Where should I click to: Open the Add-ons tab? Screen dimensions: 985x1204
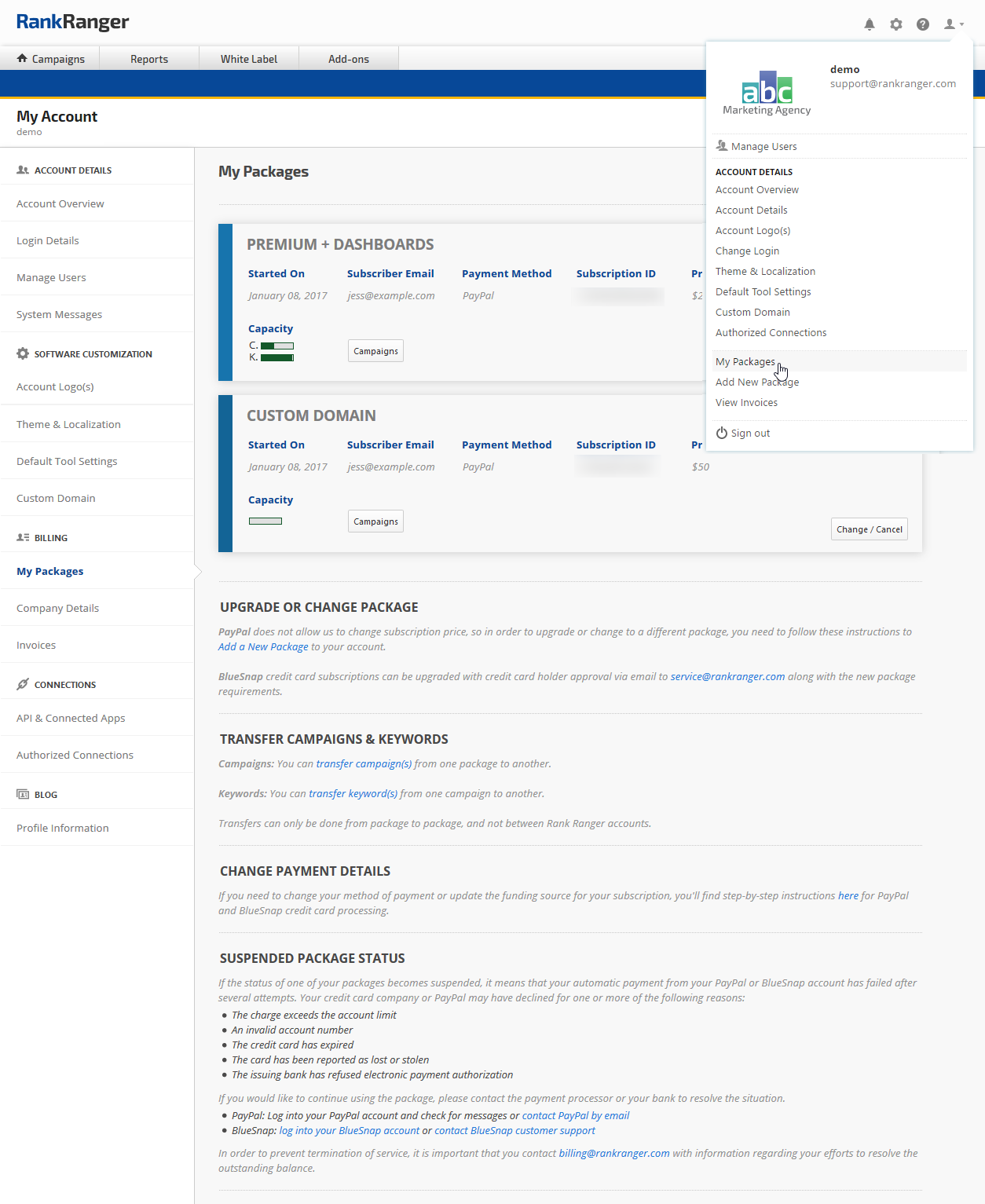tap(349, 59)
